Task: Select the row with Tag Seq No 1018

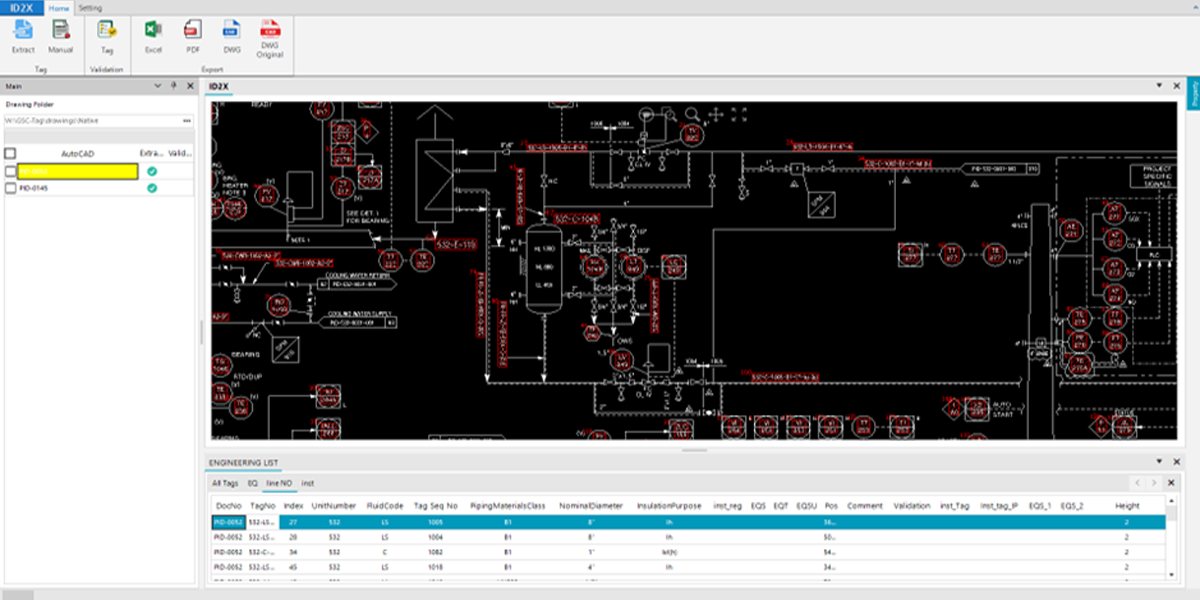Action: pos(690,566)
